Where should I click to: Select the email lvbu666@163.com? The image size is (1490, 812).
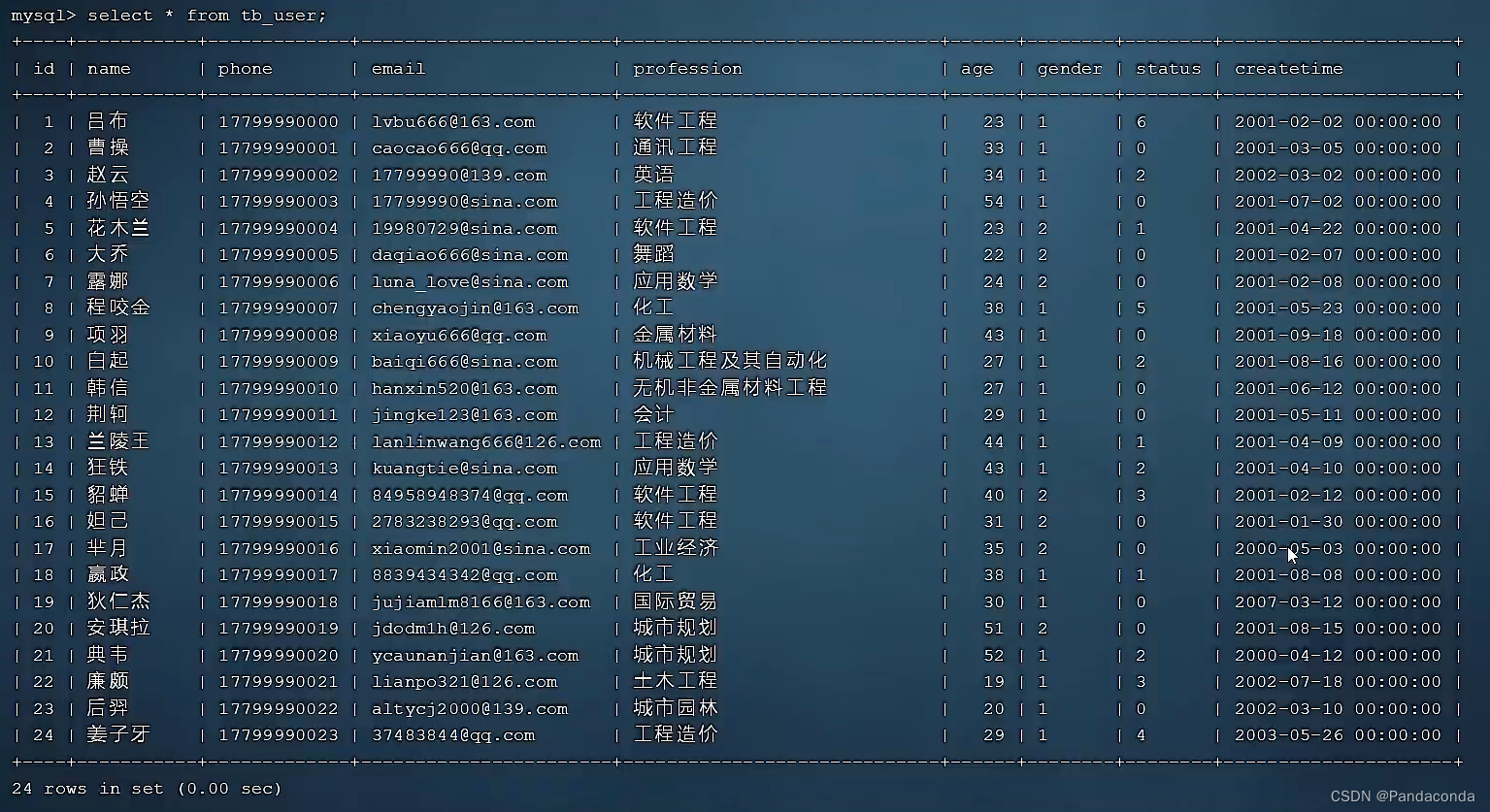pos(452,121)
